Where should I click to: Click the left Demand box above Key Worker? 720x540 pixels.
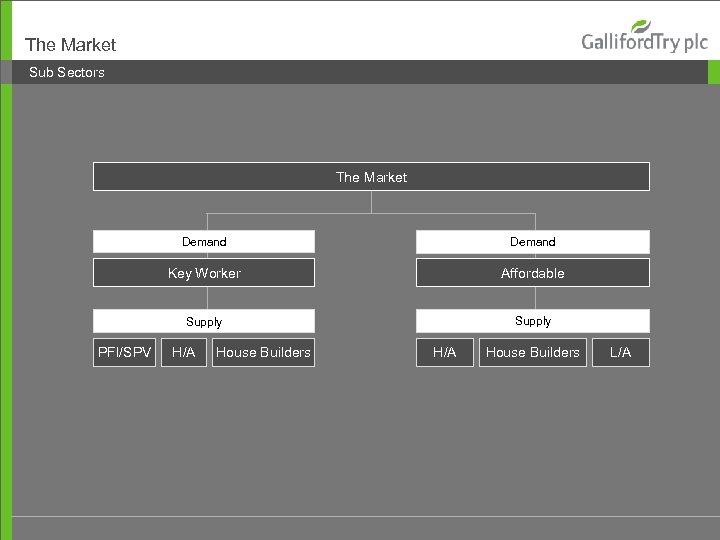(204, 242)
